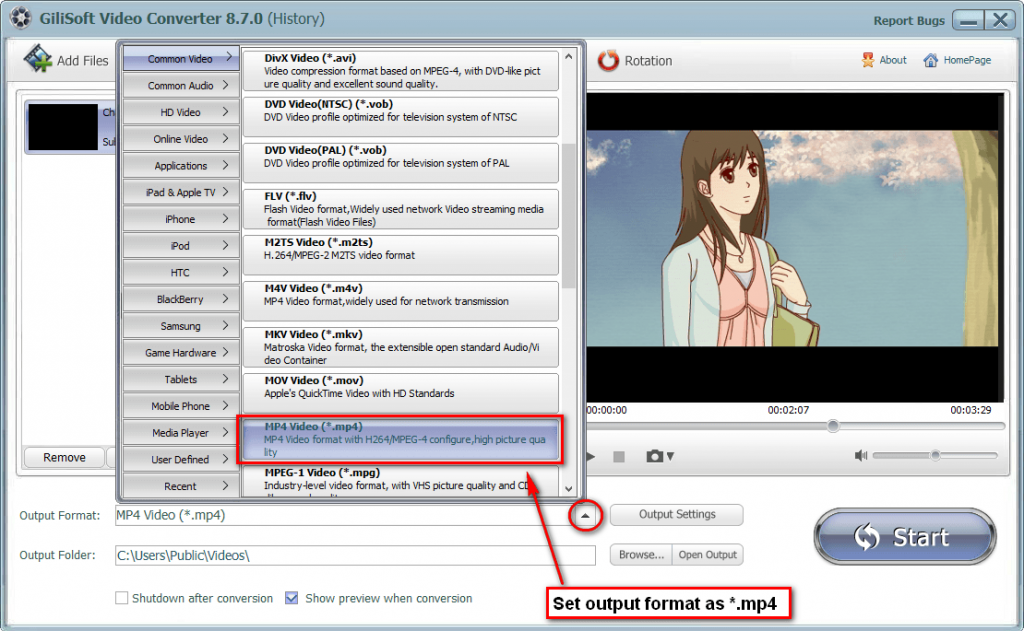
Task: Toggle Shutdown after conversion checkbox
Action: [x=121, y=598]
